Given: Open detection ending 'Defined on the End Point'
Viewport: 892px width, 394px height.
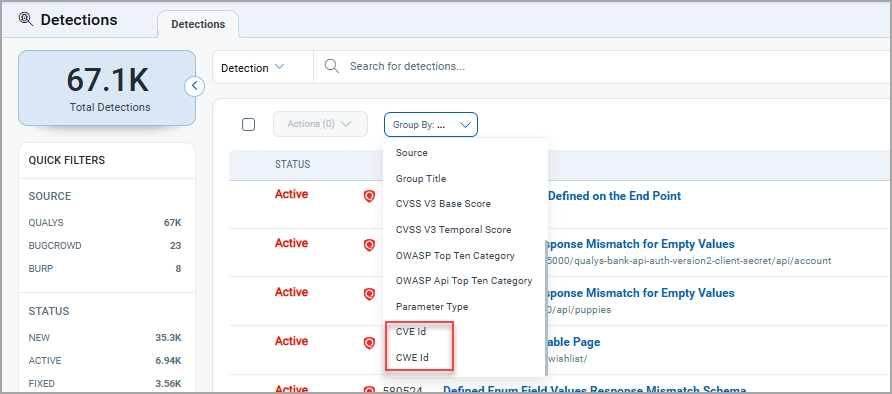Looking at the screenshot, I should (614, 196).
